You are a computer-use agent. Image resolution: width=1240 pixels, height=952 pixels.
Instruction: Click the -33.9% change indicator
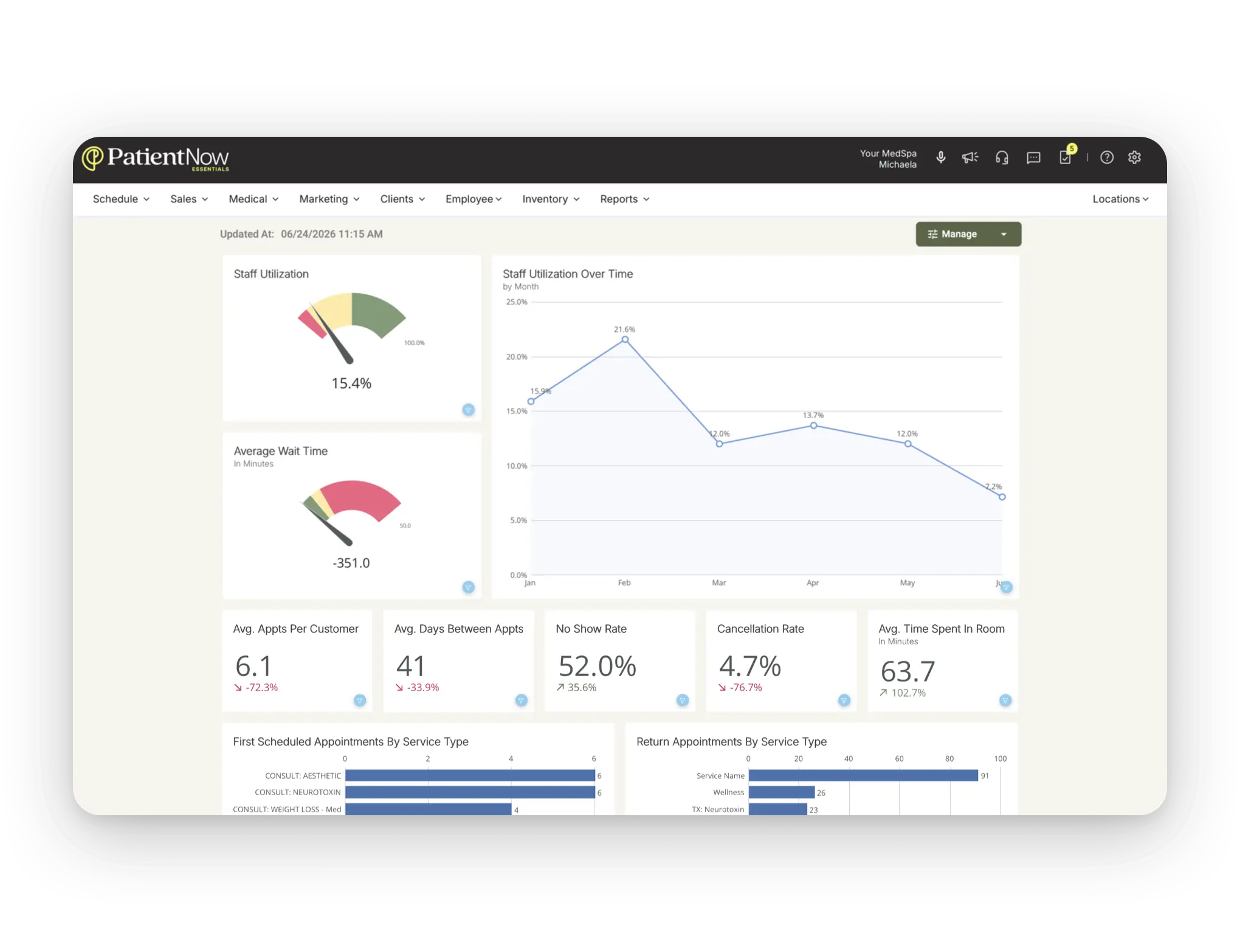click(x=417, y=688)
